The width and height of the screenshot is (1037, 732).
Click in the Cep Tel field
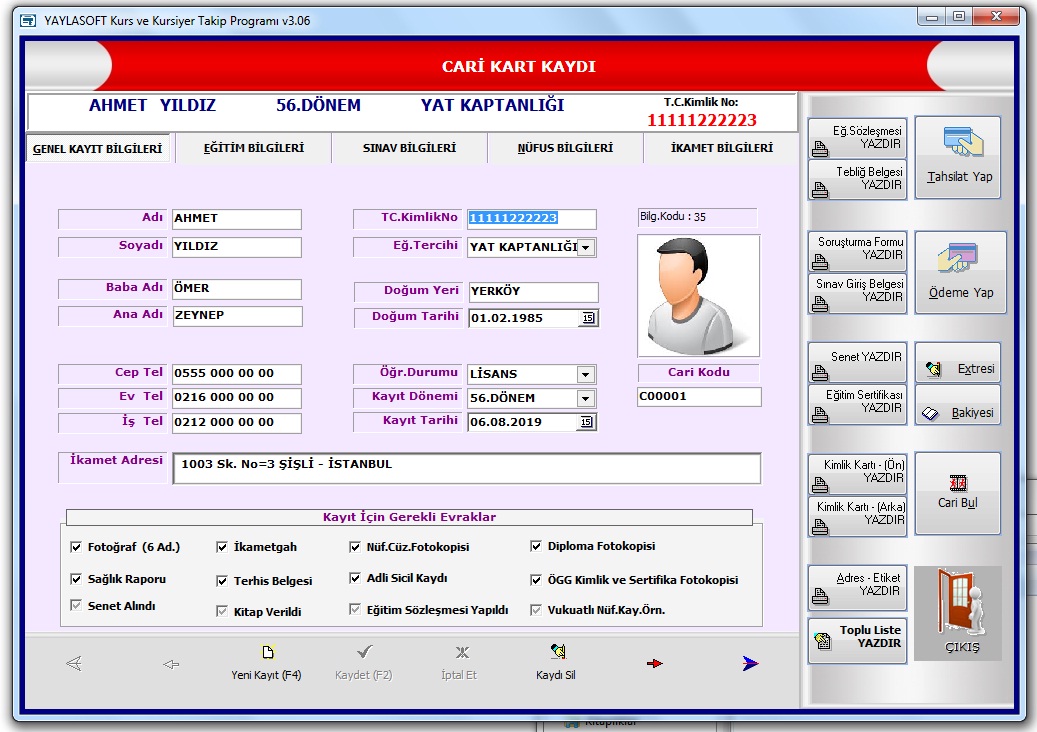237,374
